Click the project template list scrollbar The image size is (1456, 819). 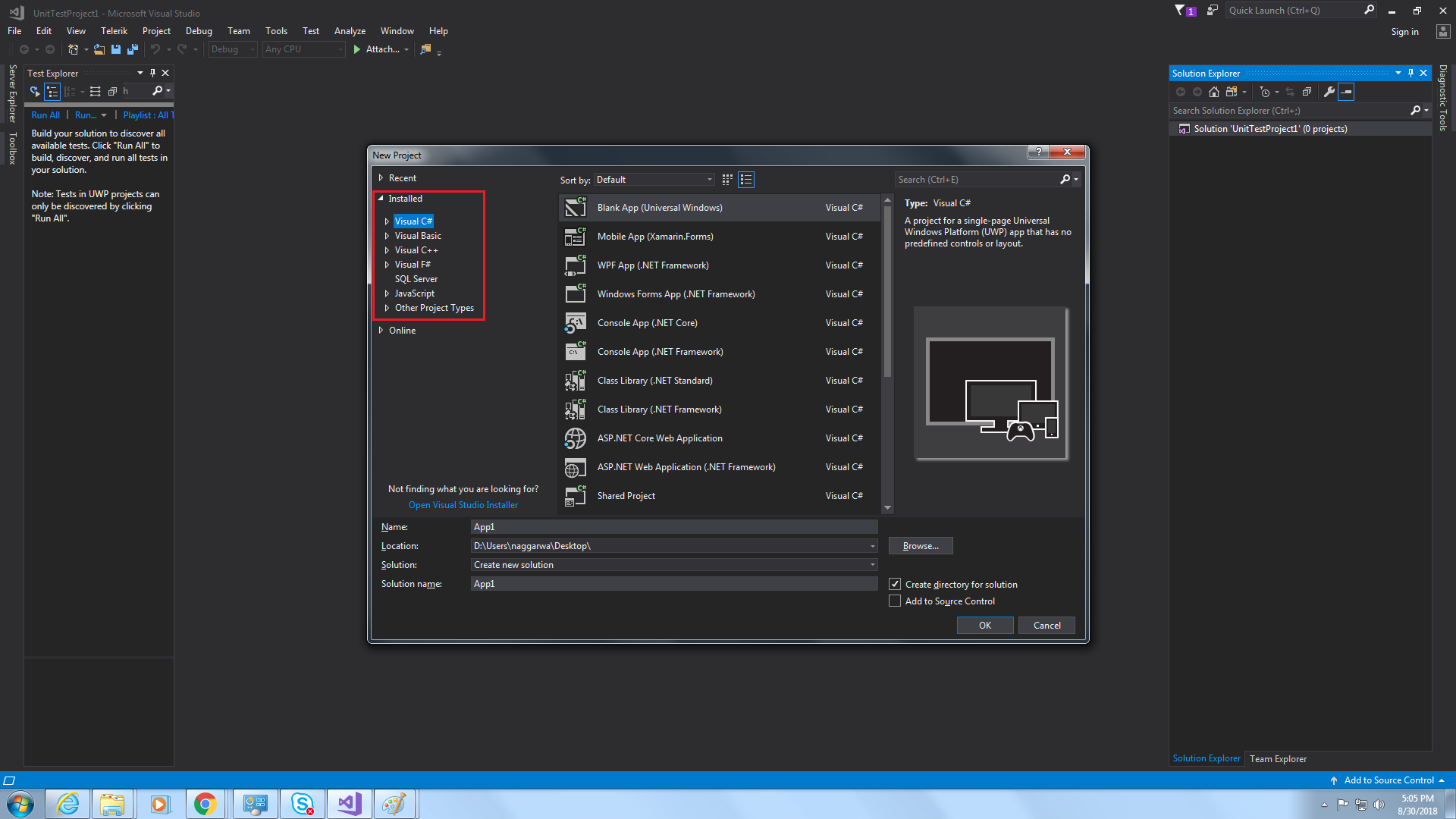point(887,291)
